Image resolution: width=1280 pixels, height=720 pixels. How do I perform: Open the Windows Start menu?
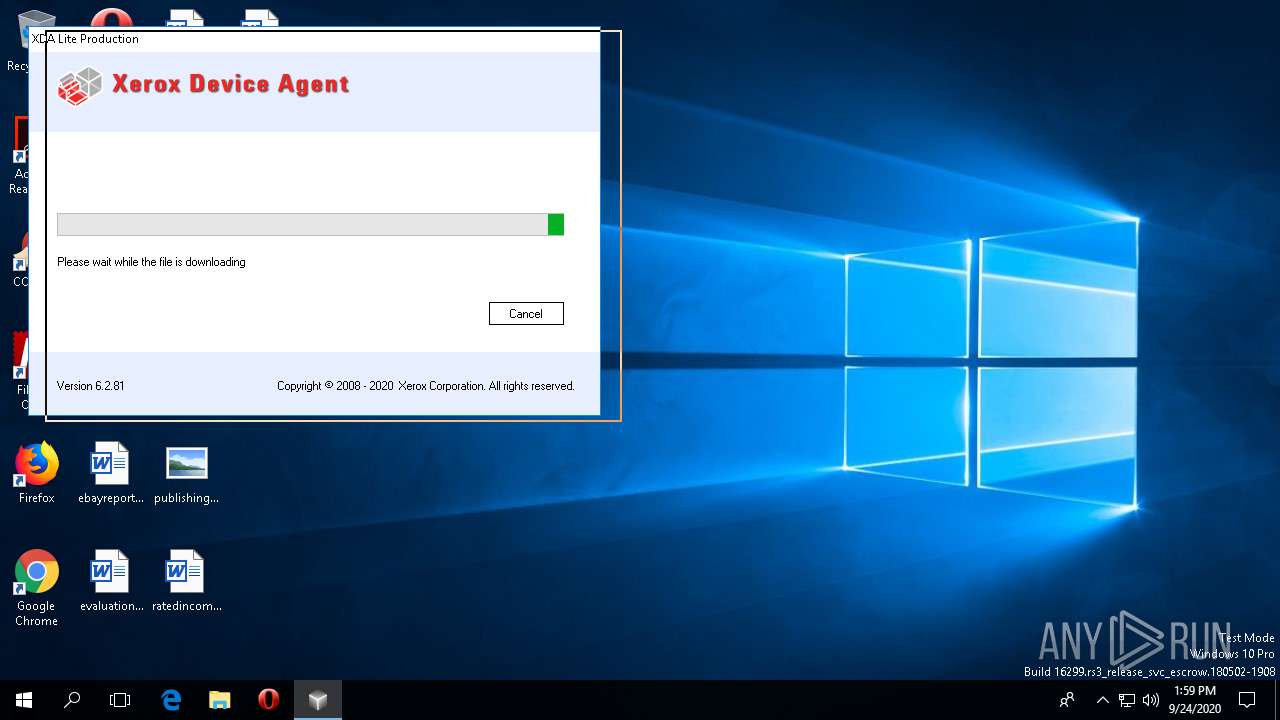click(24, 700)
